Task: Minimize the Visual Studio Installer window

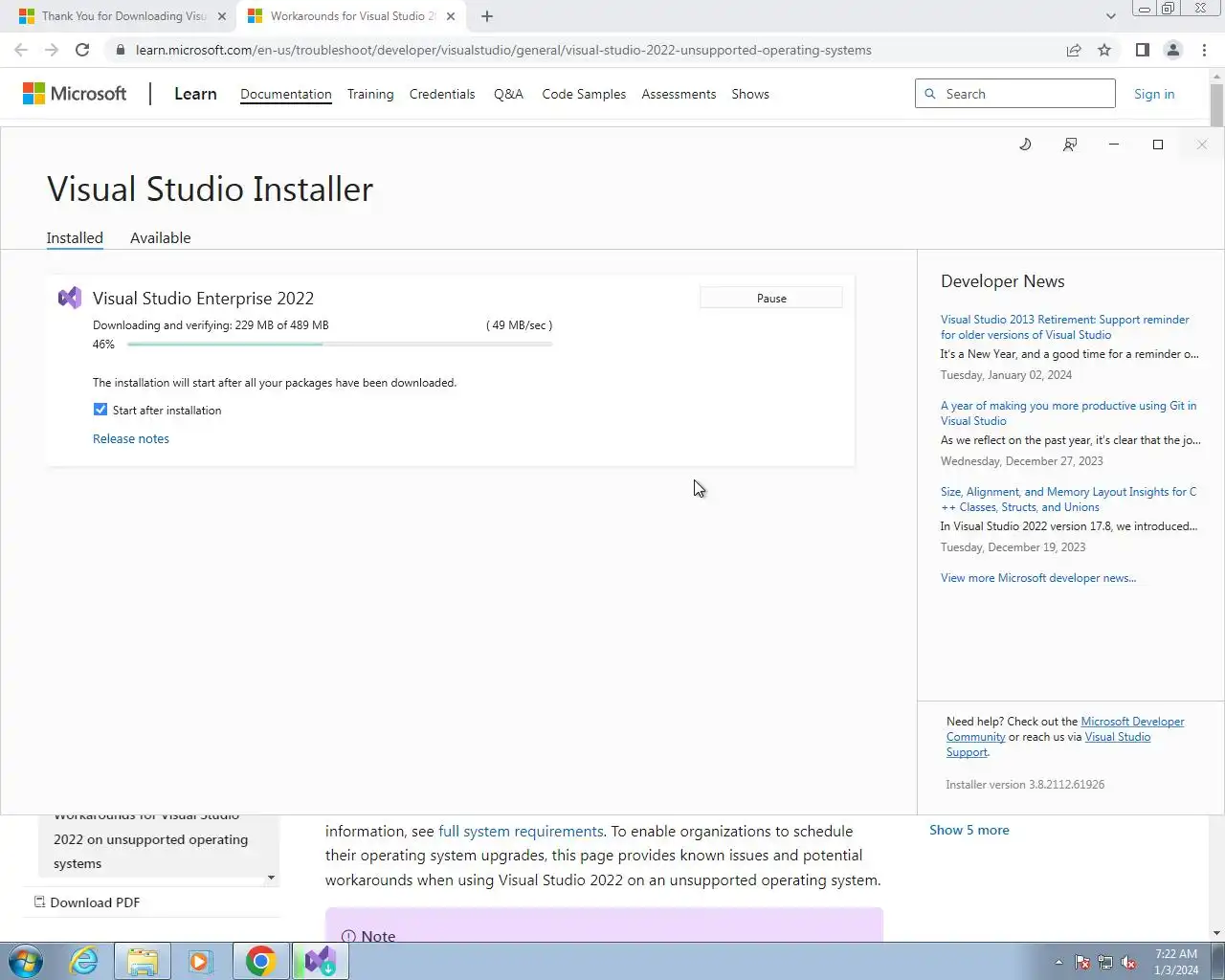Action: [x=1113, y=145]
